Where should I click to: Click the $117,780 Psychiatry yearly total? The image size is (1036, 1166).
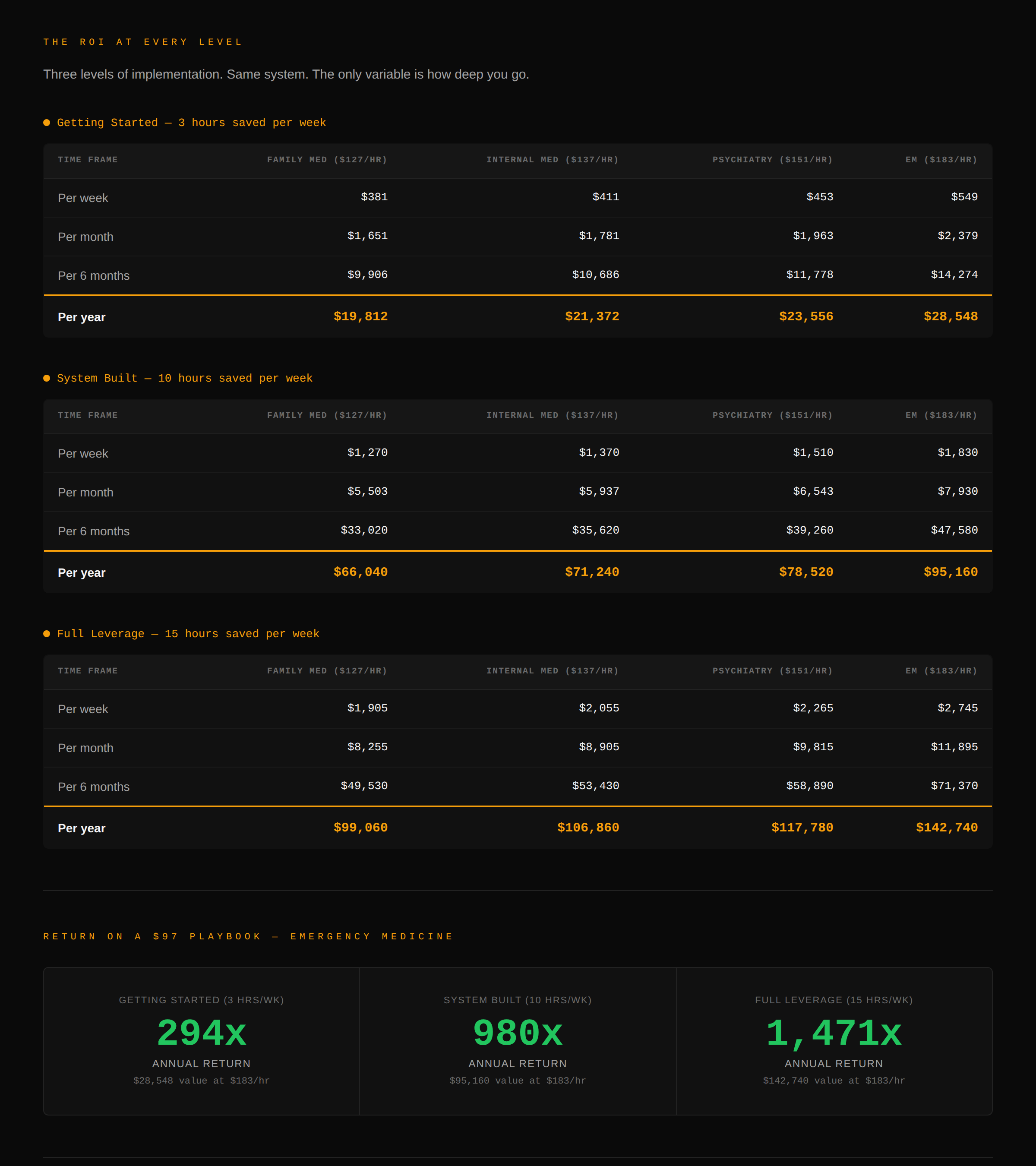coord(802,828)
